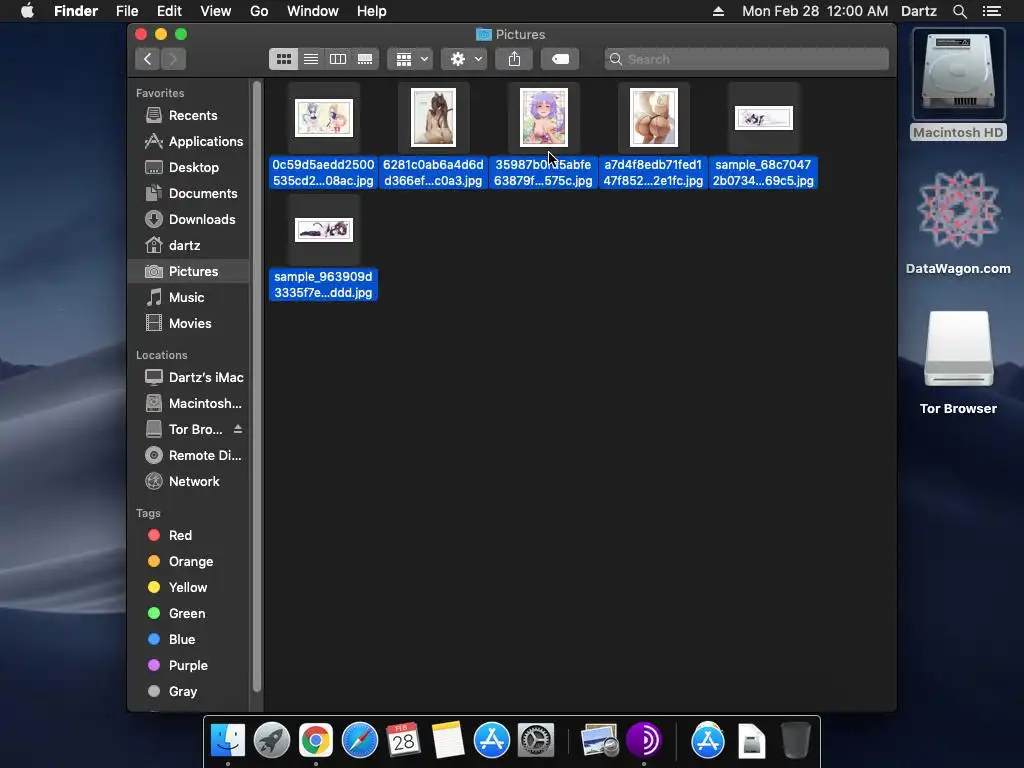Open the group-by arrangement dropdown
The image size is (1024, 768).
pyautogui.click(x=410, y=59)
